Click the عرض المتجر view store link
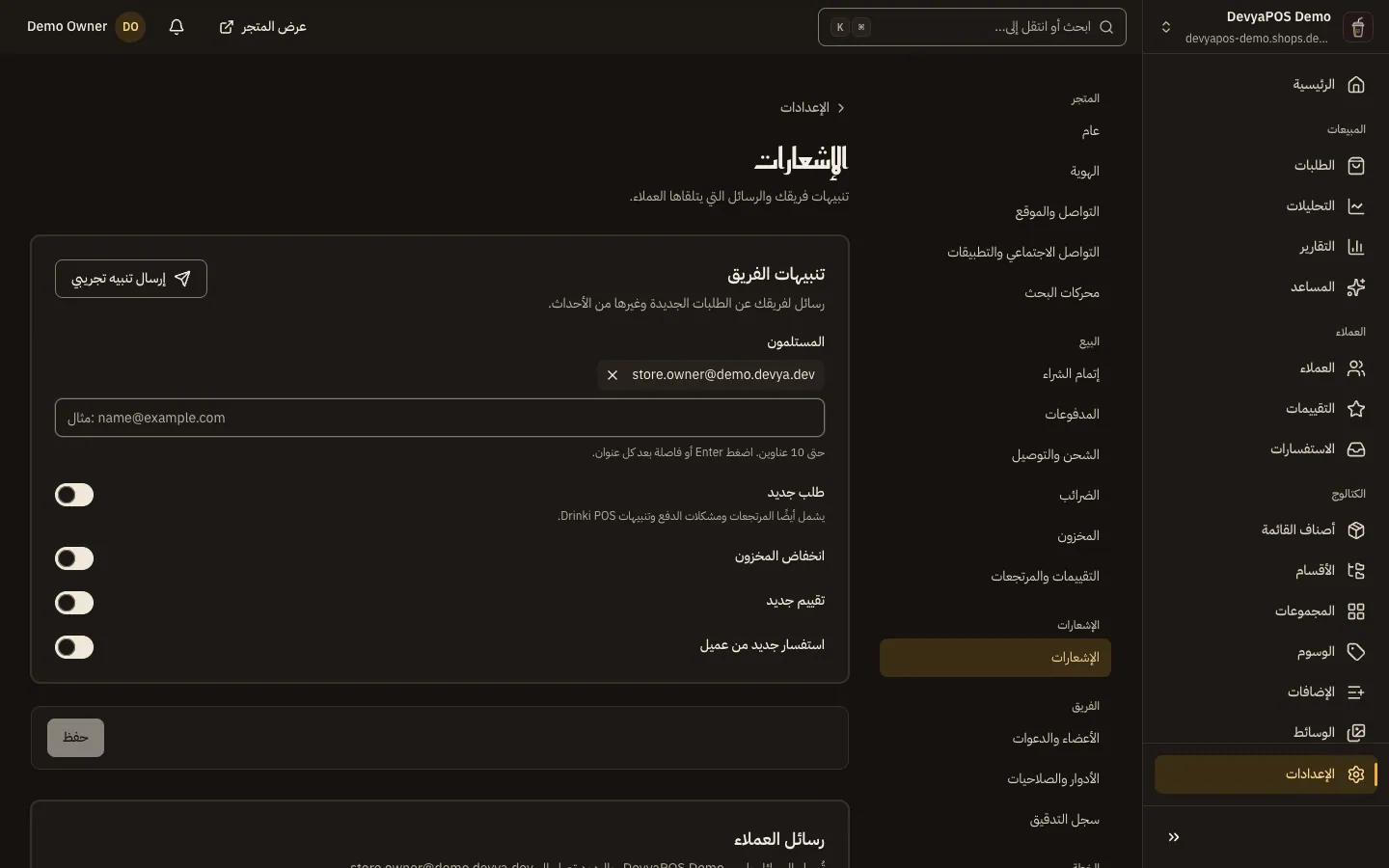The width and height of the screenshot is (1389, 868). [262, 27]
